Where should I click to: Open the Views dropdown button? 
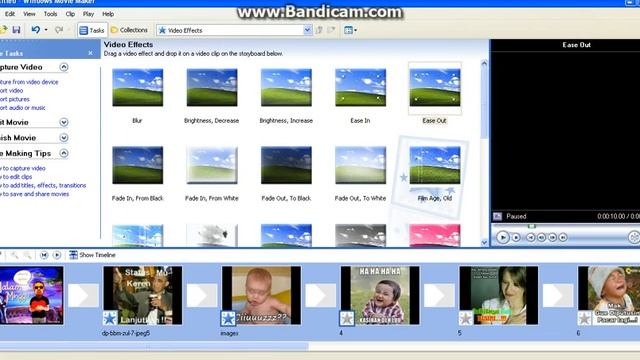pos(350,30)
